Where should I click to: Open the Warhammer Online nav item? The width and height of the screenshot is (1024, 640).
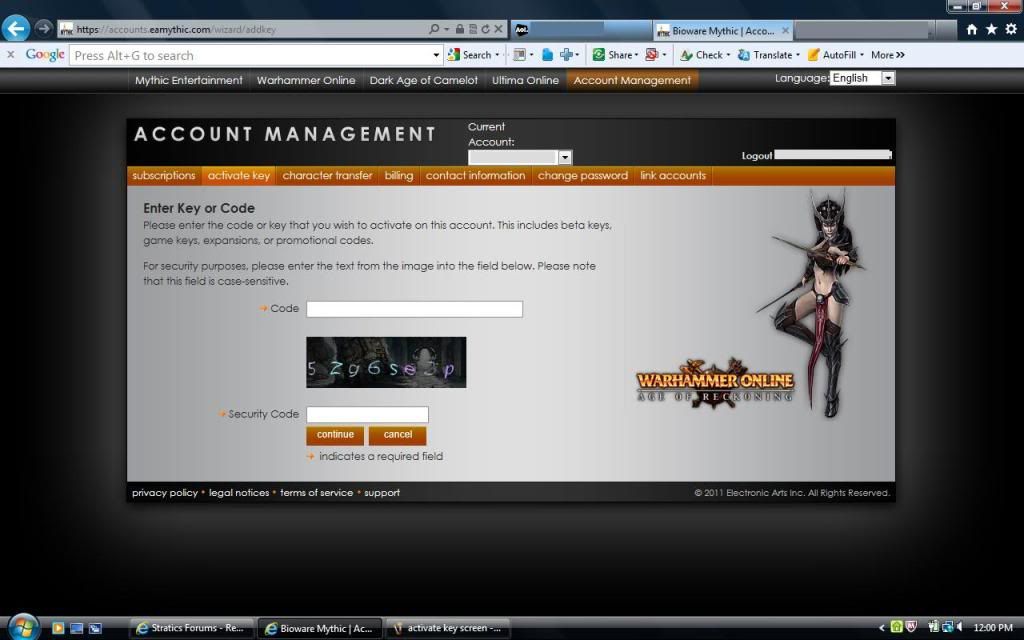click(306, 80)
